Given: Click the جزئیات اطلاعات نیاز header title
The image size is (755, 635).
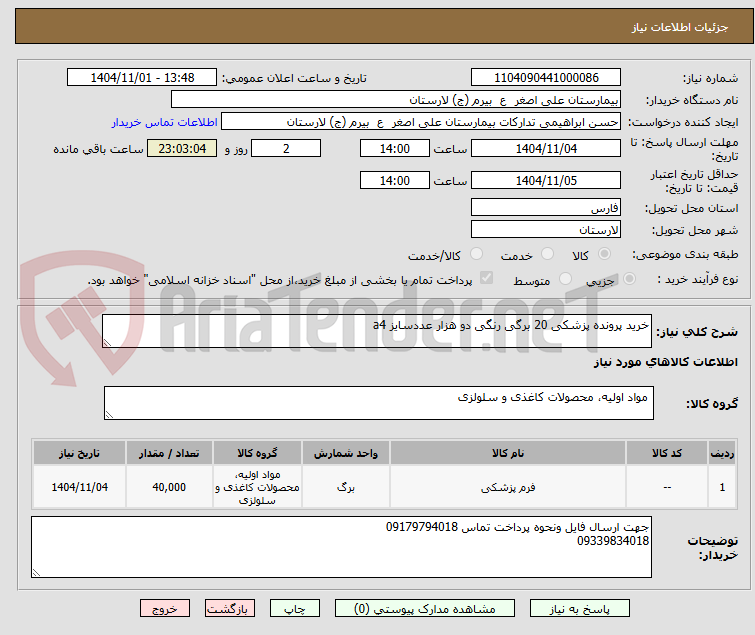Looking at the screenshot, I should 679,27.
